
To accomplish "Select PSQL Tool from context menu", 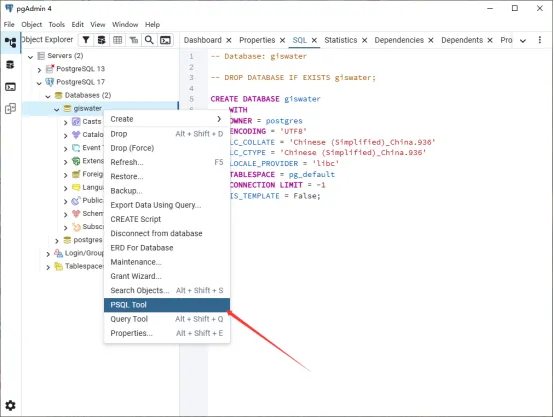I will 167,305.
